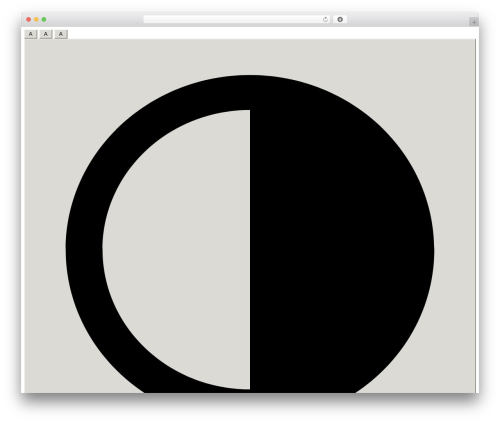The image size is (500, 423).
Task: Click the black half-circle graphic
Action: pos(250,234)
